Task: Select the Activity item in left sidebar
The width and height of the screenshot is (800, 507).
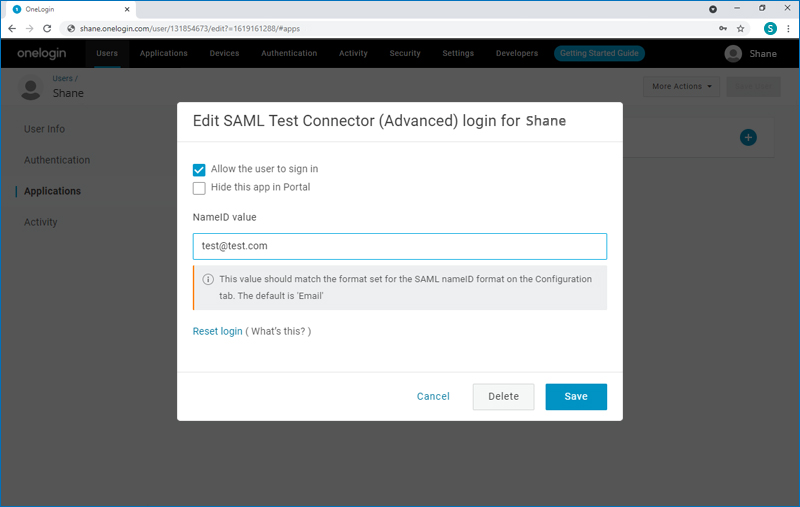Action: click(x=41, y=222)
